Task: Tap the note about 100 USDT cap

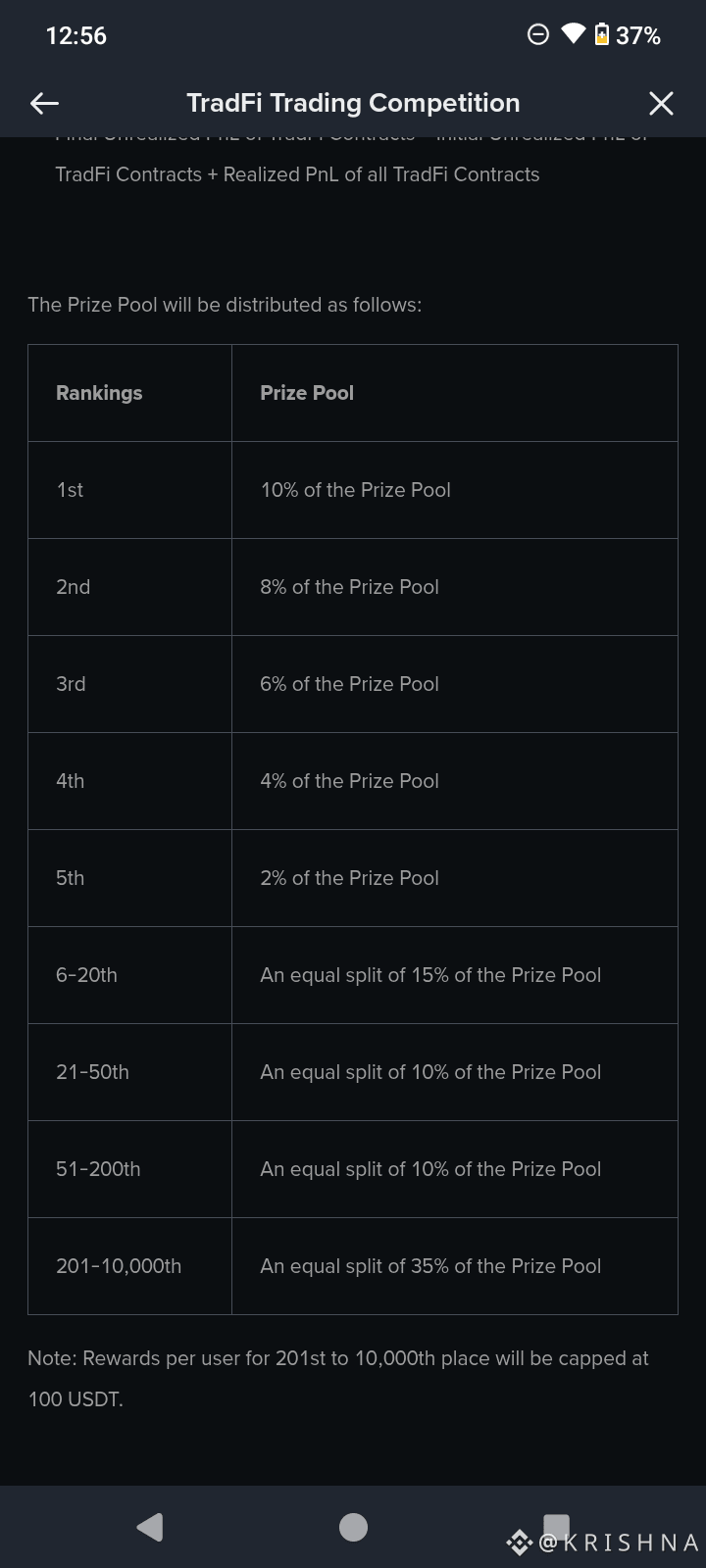Action: coord(338,1378)
